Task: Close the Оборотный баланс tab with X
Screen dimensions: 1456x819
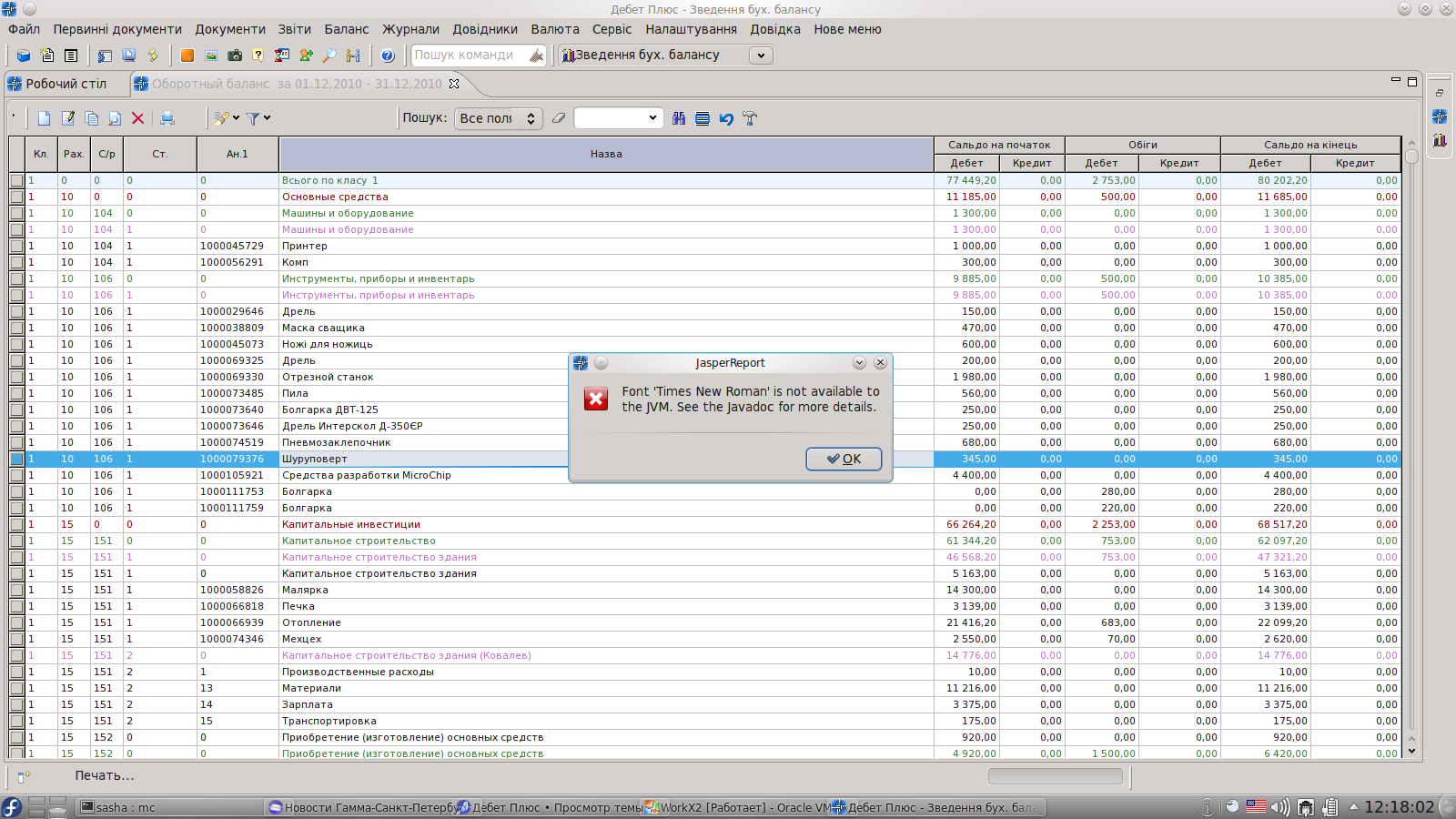Action: (x=454, y=84)
